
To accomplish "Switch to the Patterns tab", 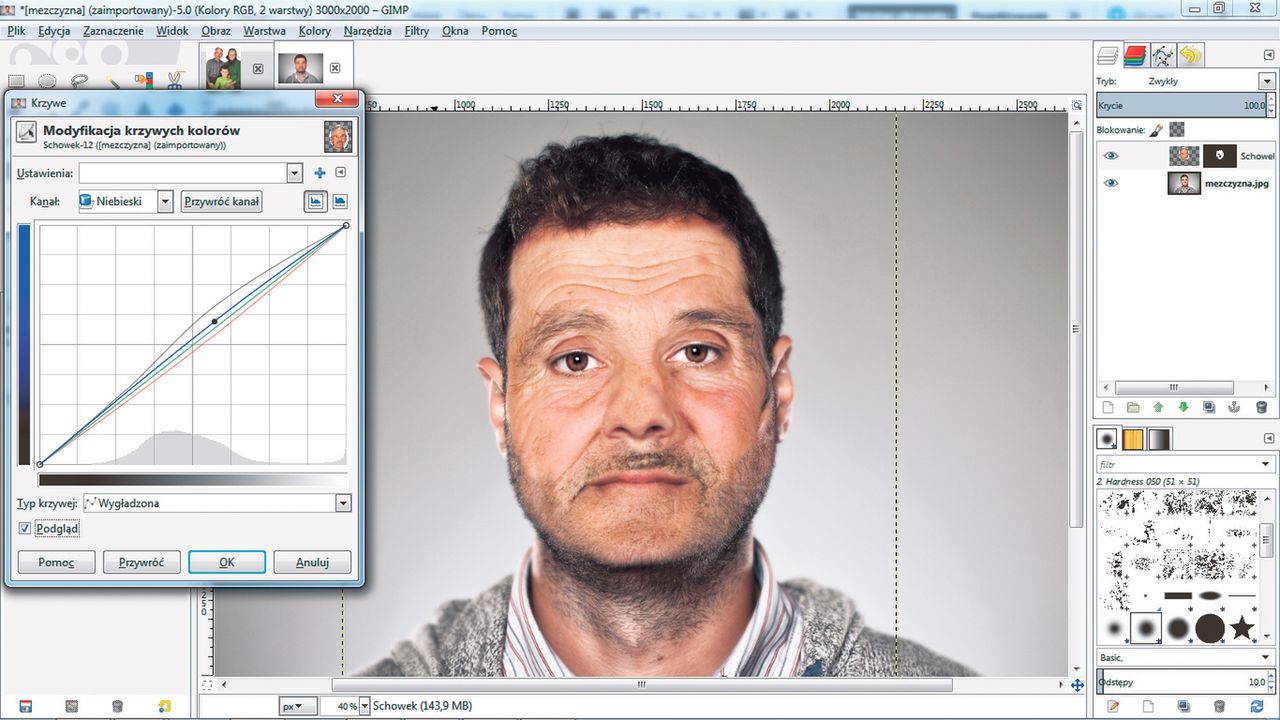I will click(x=1133, y=439).
